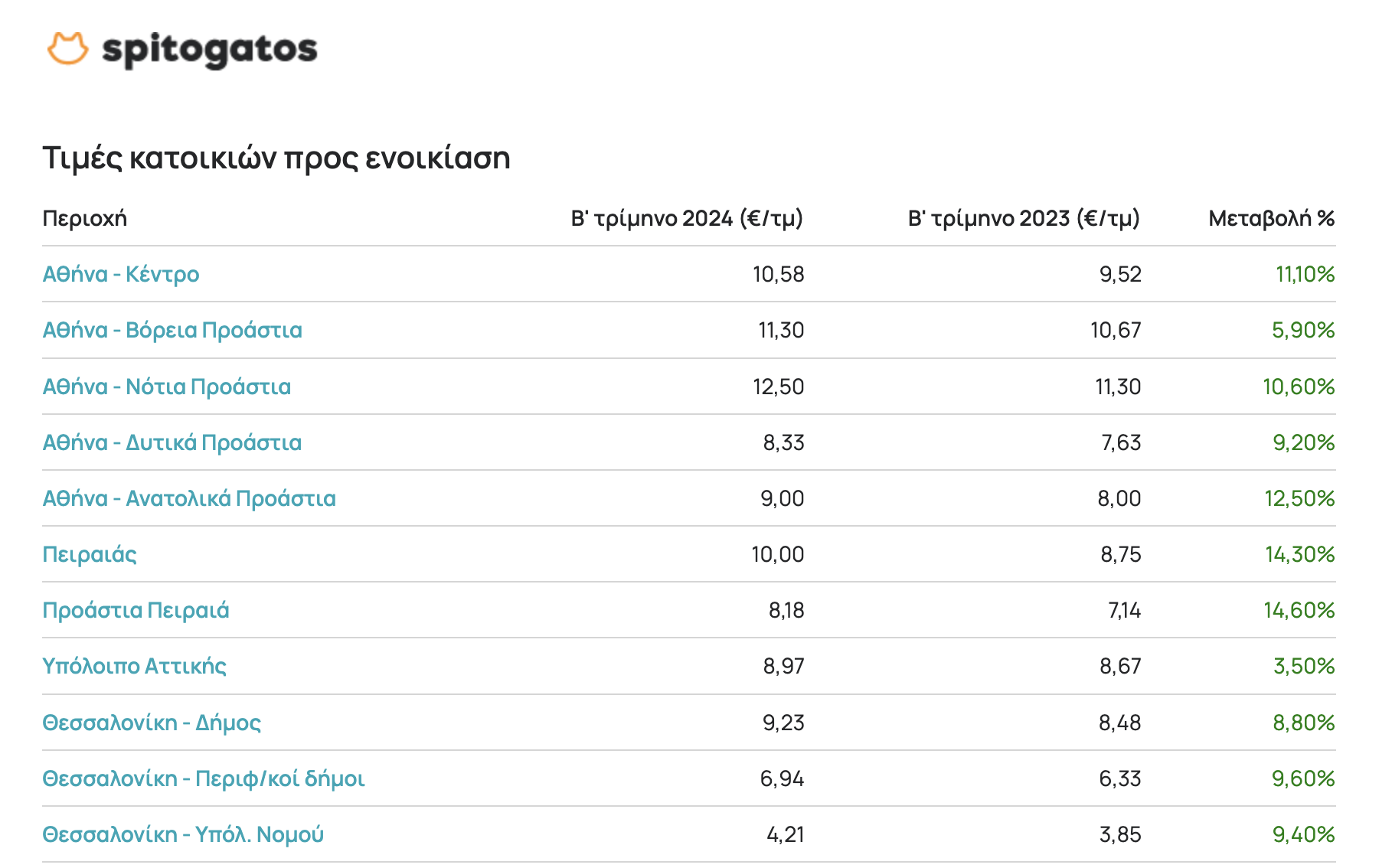Viewport: 1392px width, 868px height.
Task: Click the Β' τρίμηνο 2024 column header
Action: [x=687, y=219]
